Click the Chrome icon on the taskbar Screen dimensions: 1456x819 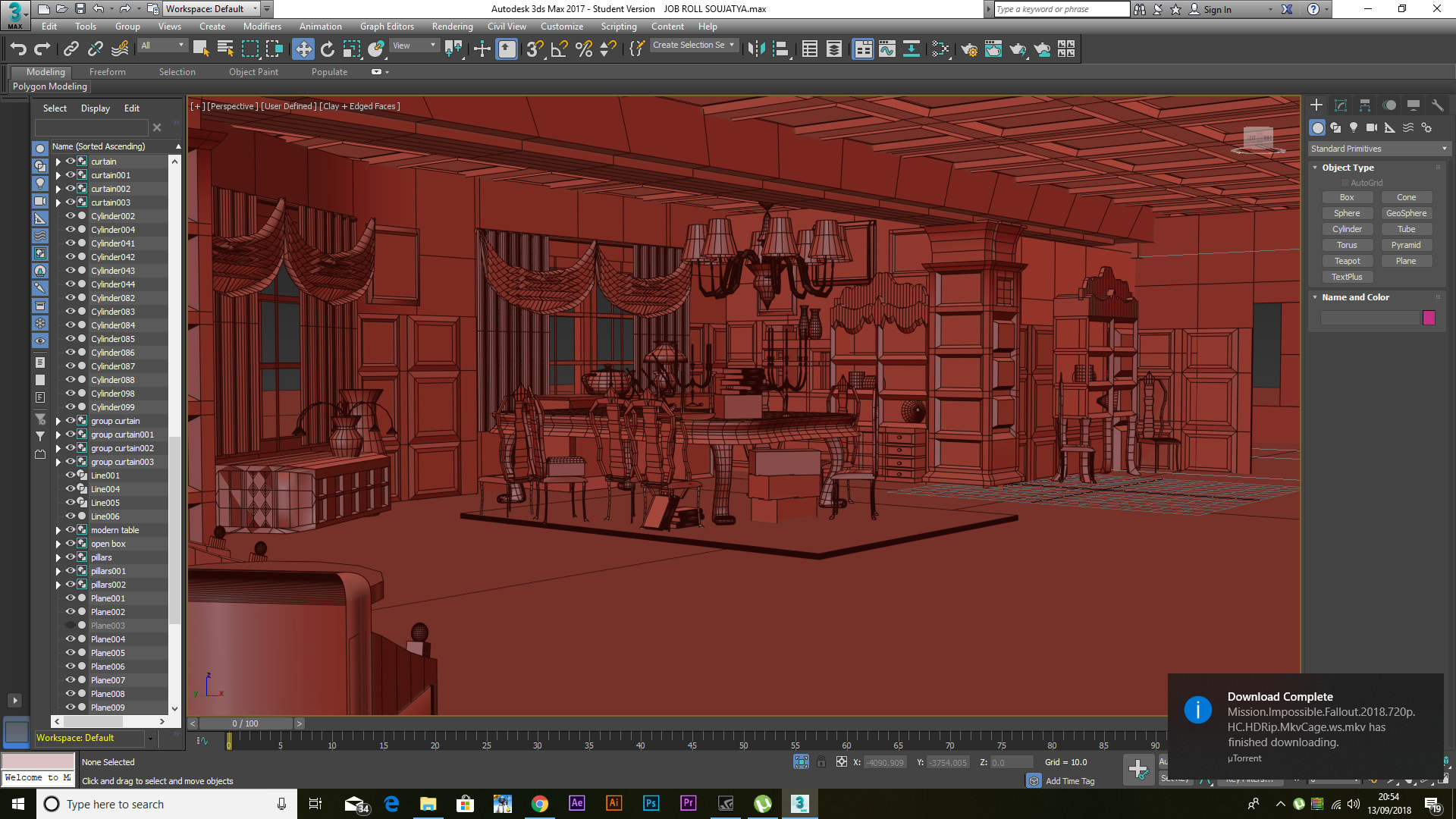[x=540, y=804]
